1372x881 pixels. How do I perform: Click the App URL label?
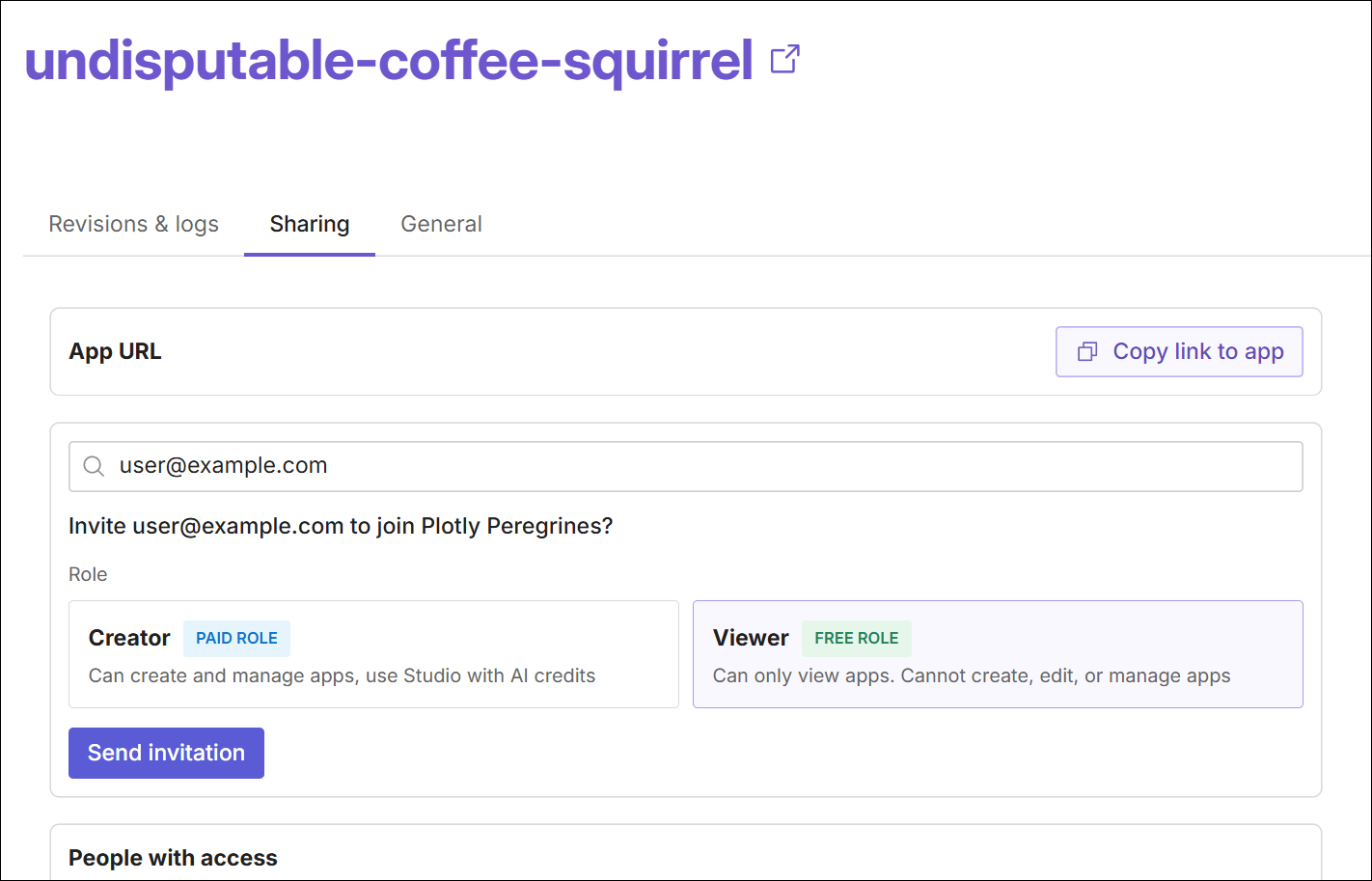click(x=115, y=351)
